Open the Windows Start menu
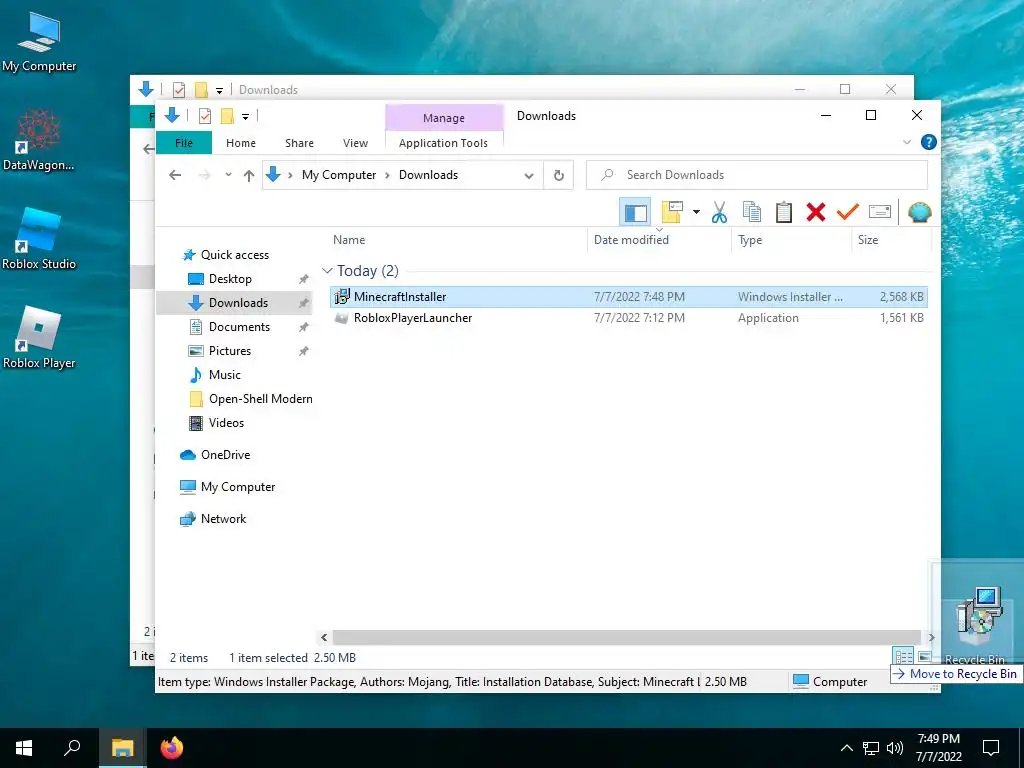The width and height of the screenshot is (1024, 768). click(x=24, y=748)
